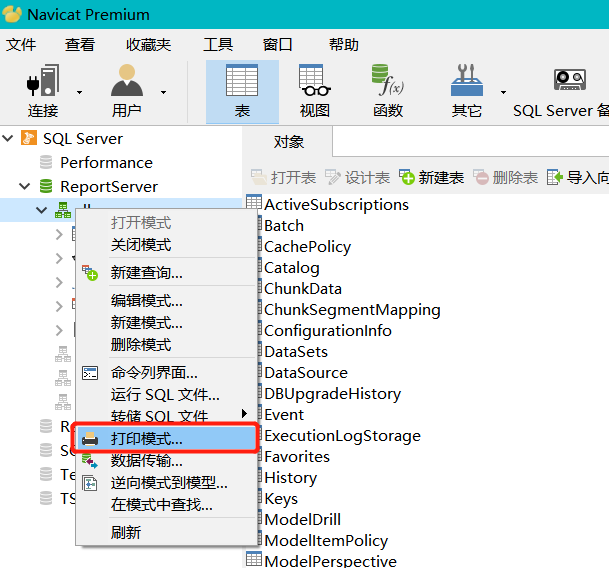609x568 pixels.
Task: Click the console icon in context menu
Action: 90,373
